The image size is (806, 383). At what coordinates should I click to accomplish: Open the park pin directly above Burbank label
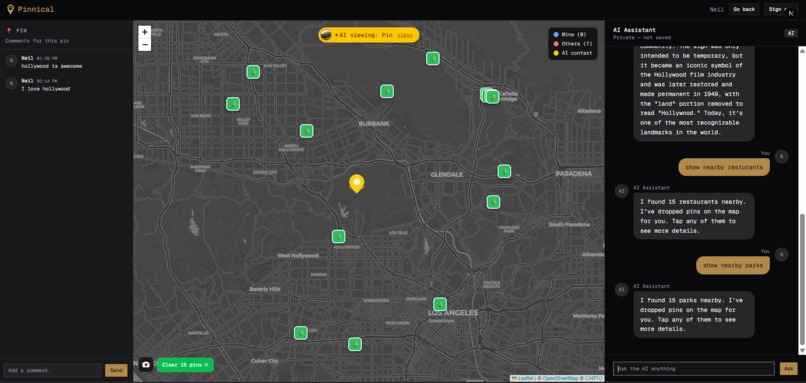click(387, 92)
